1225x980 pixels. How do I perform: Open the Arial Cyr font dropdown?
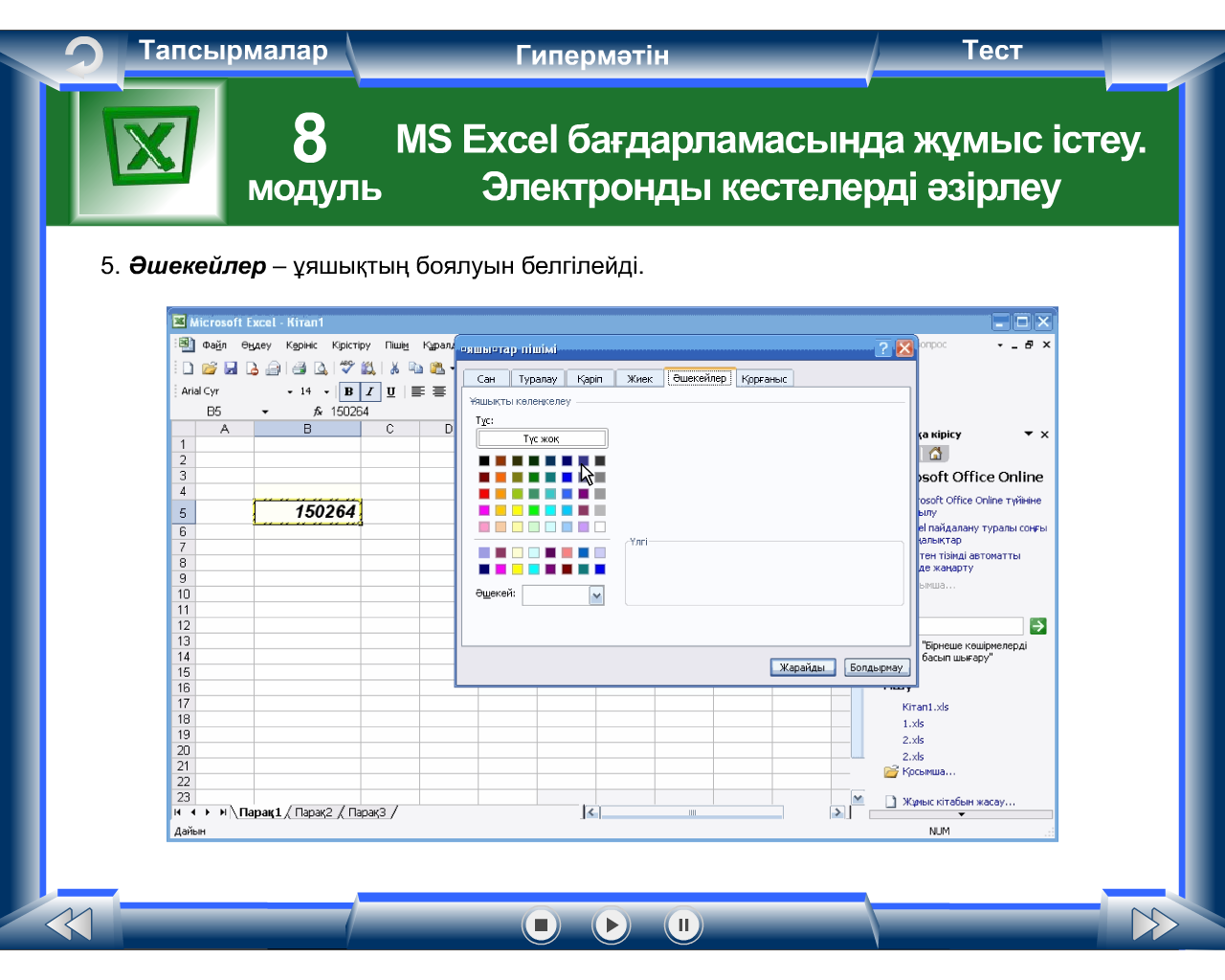point(290,391)
